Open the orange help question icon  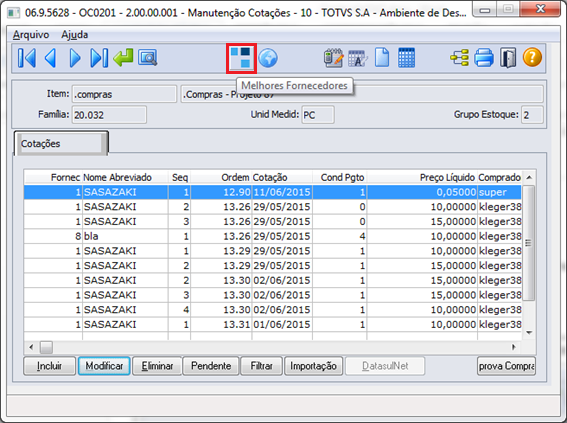tap(532, 58)
